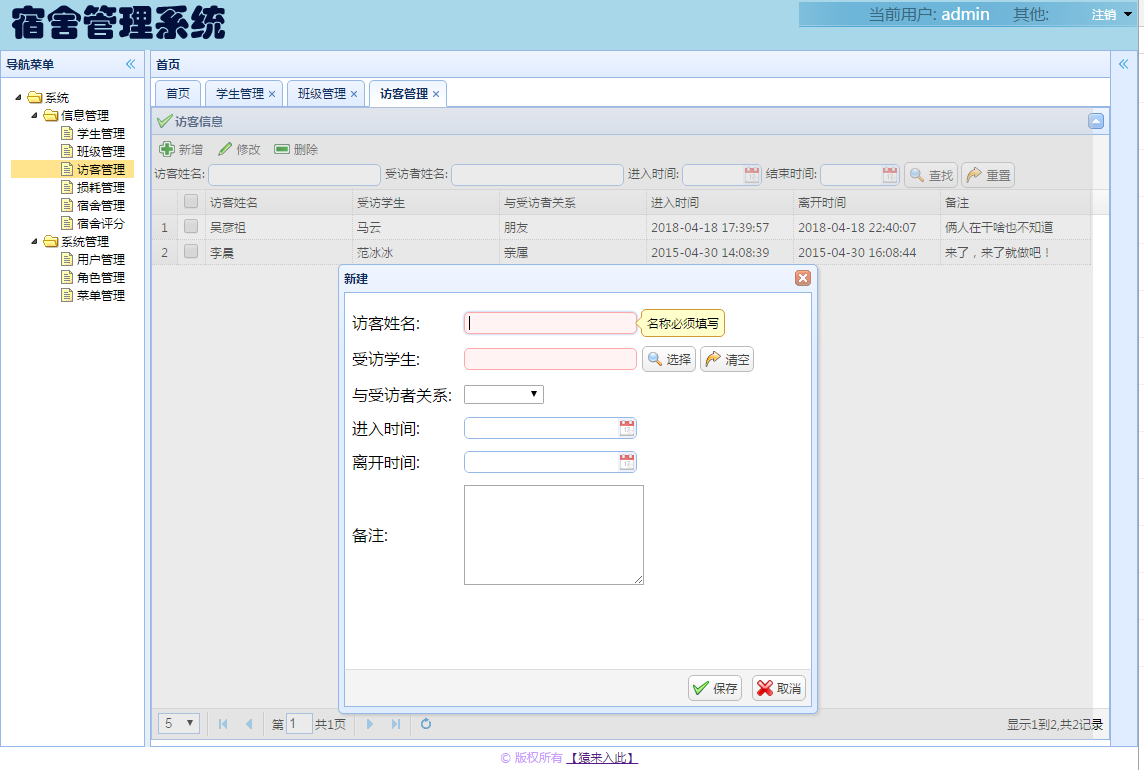
Task: Close the 班级管理 tab
Action: point(354,94)
